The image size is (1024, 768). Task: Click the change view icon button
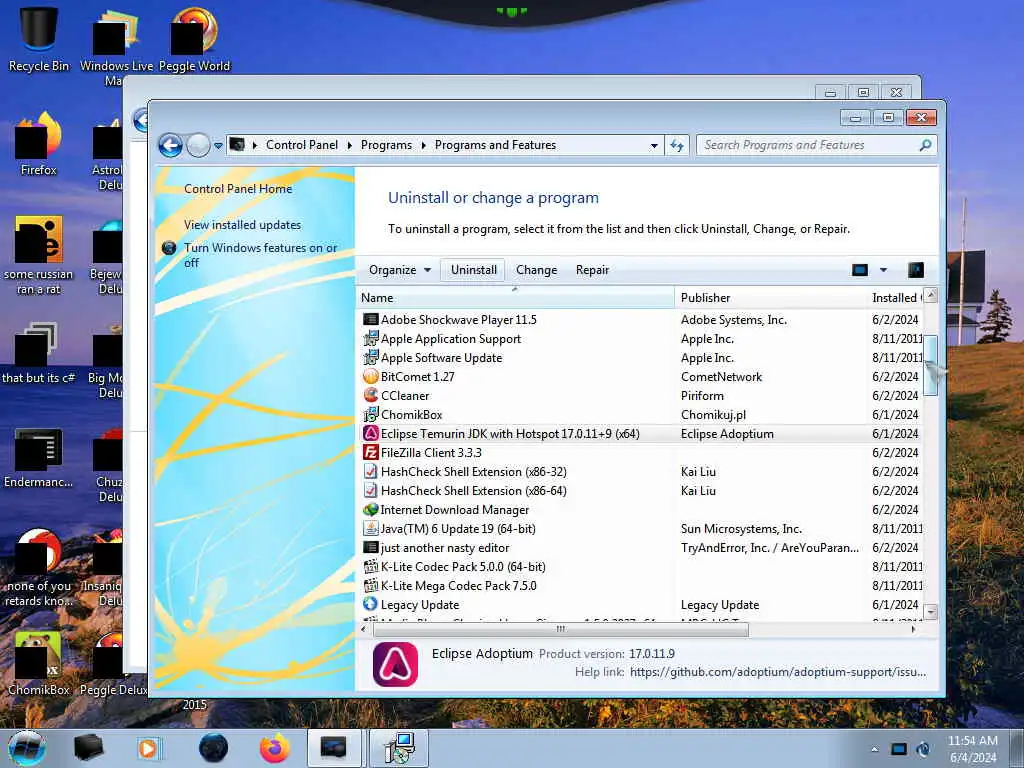[860, 270]
